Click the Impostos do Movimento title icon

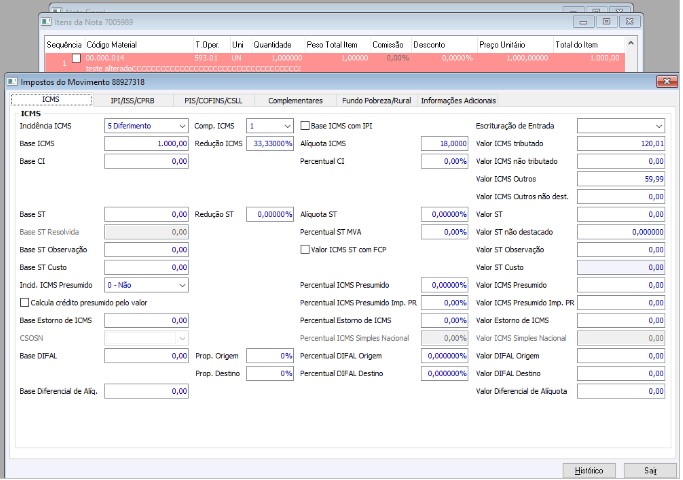point(12,82)
